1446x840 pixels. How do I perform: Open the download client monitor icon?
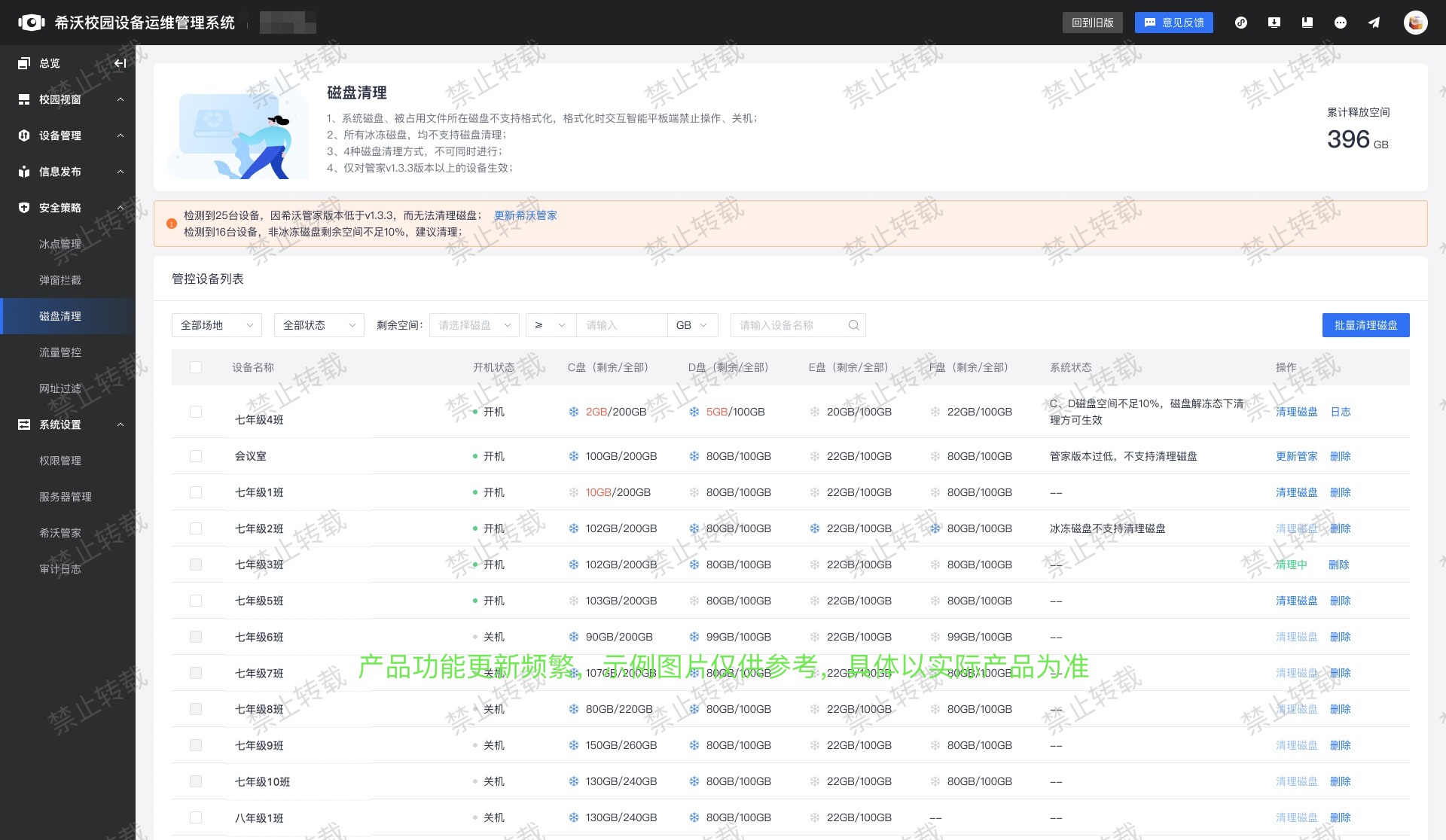(1274, 23)
